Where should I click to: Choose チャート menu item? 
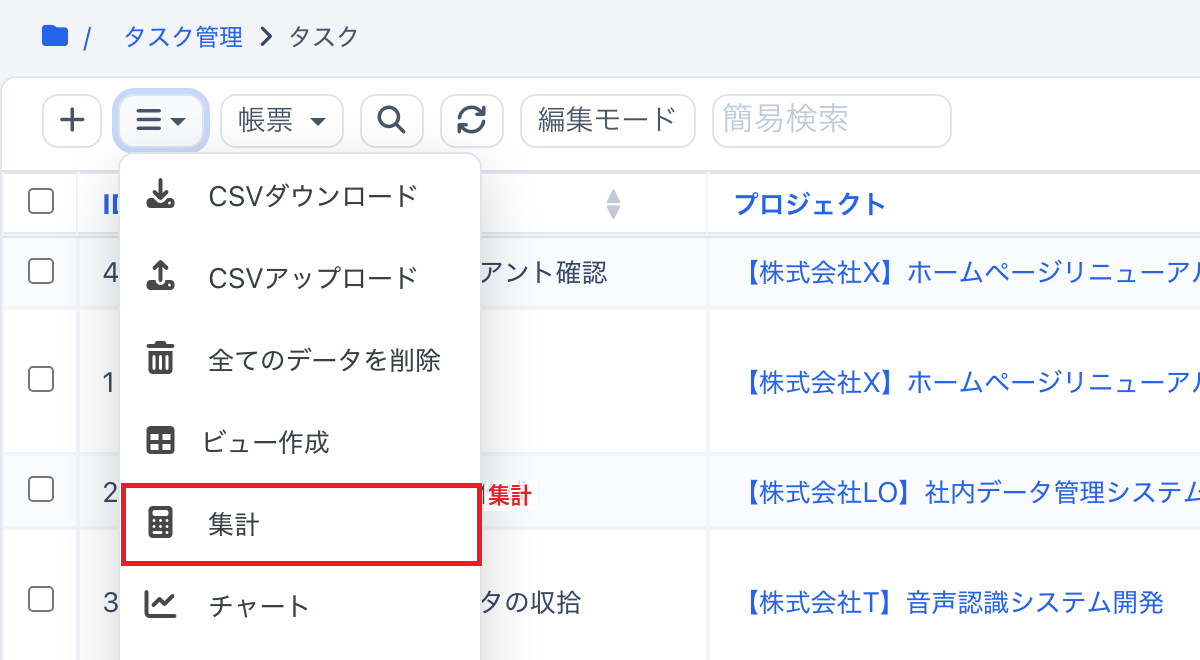(x=300, y=605)
